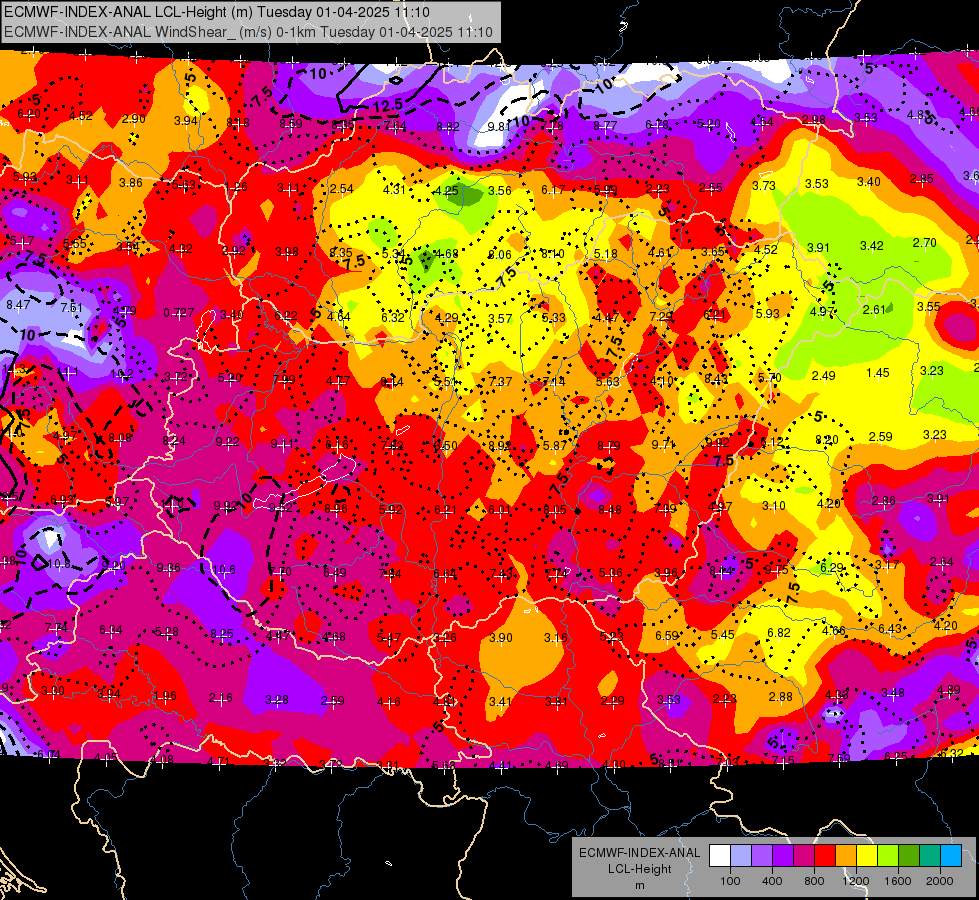Click the wind shear value '7.37'

[500, 381]
